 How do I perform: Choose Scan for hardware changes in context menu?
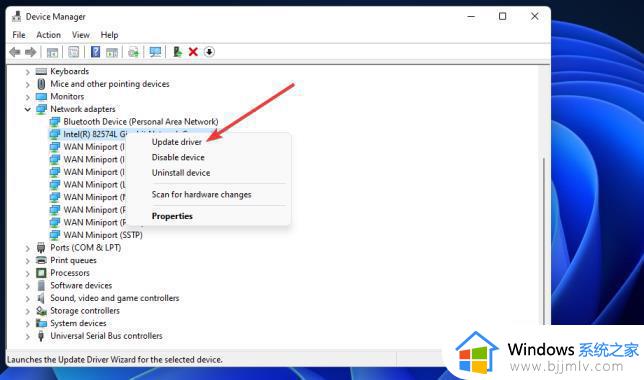point(201,195)
